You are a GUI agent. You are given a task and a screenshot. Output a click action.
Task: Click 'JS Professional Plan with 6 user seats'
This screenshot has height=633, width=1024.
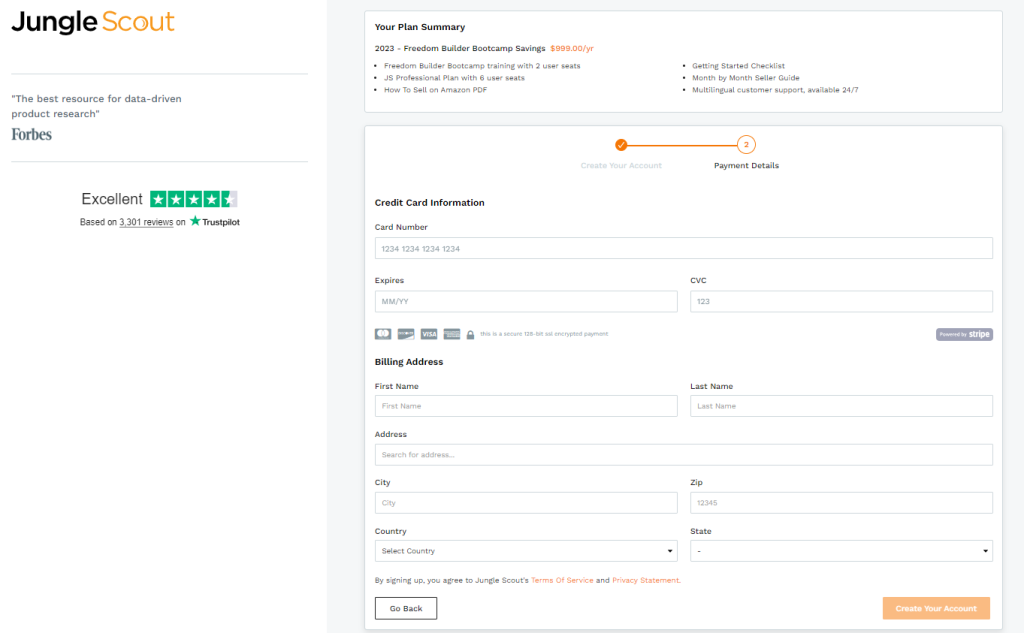(x=454, y=78)
